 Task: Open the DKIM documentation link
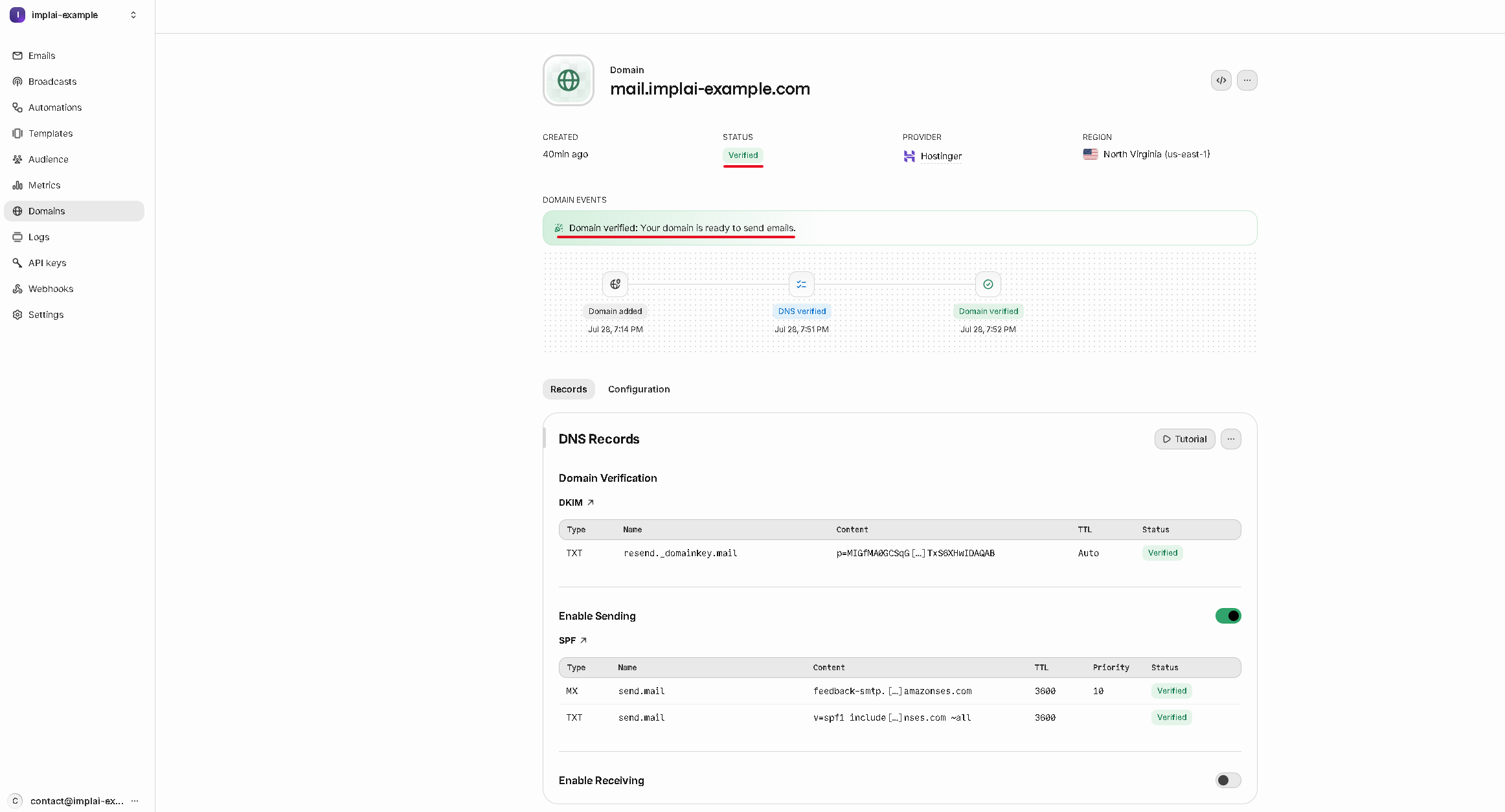(576, 502)
